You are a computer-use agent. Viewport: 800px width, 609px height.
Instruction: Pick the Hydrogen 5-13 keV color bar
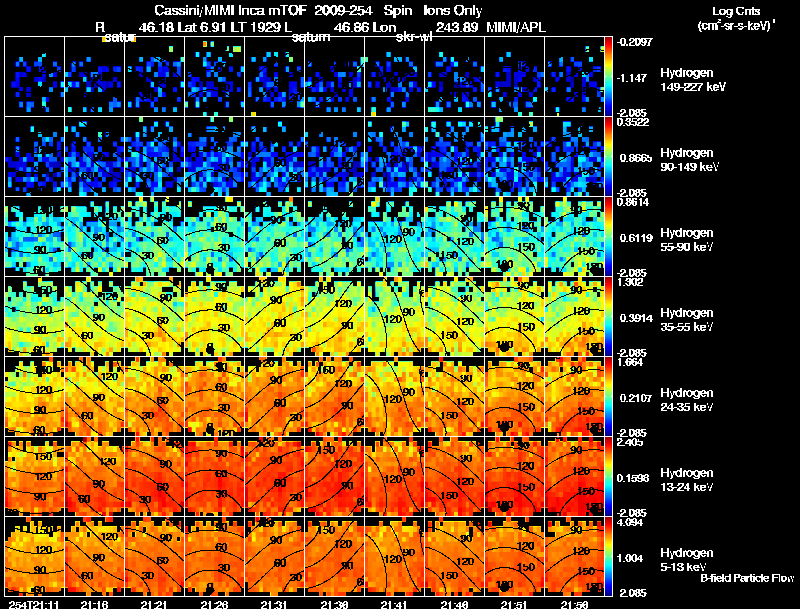(608, 557)
